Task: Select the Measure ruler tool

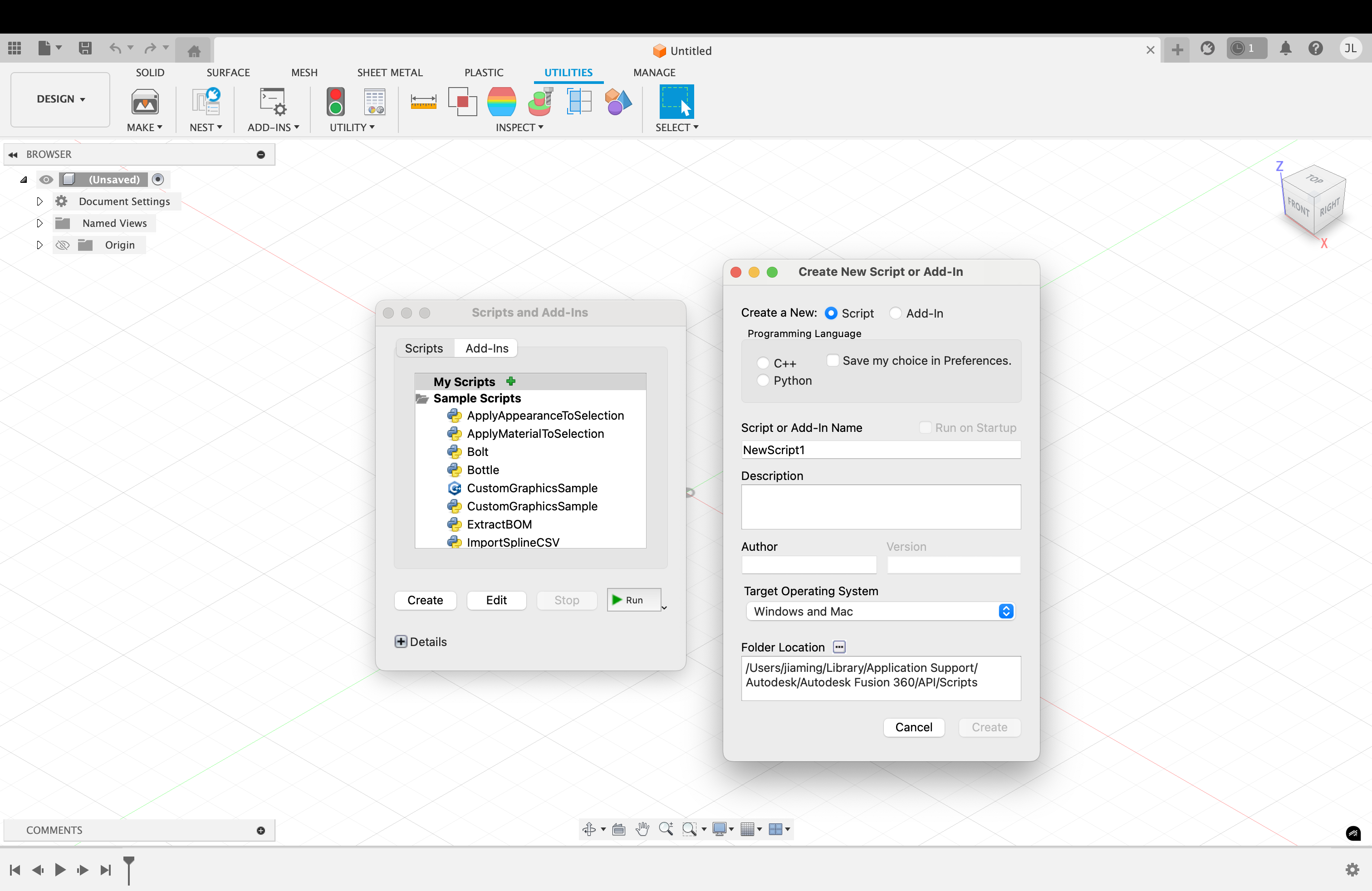Action: click(423, 102)
